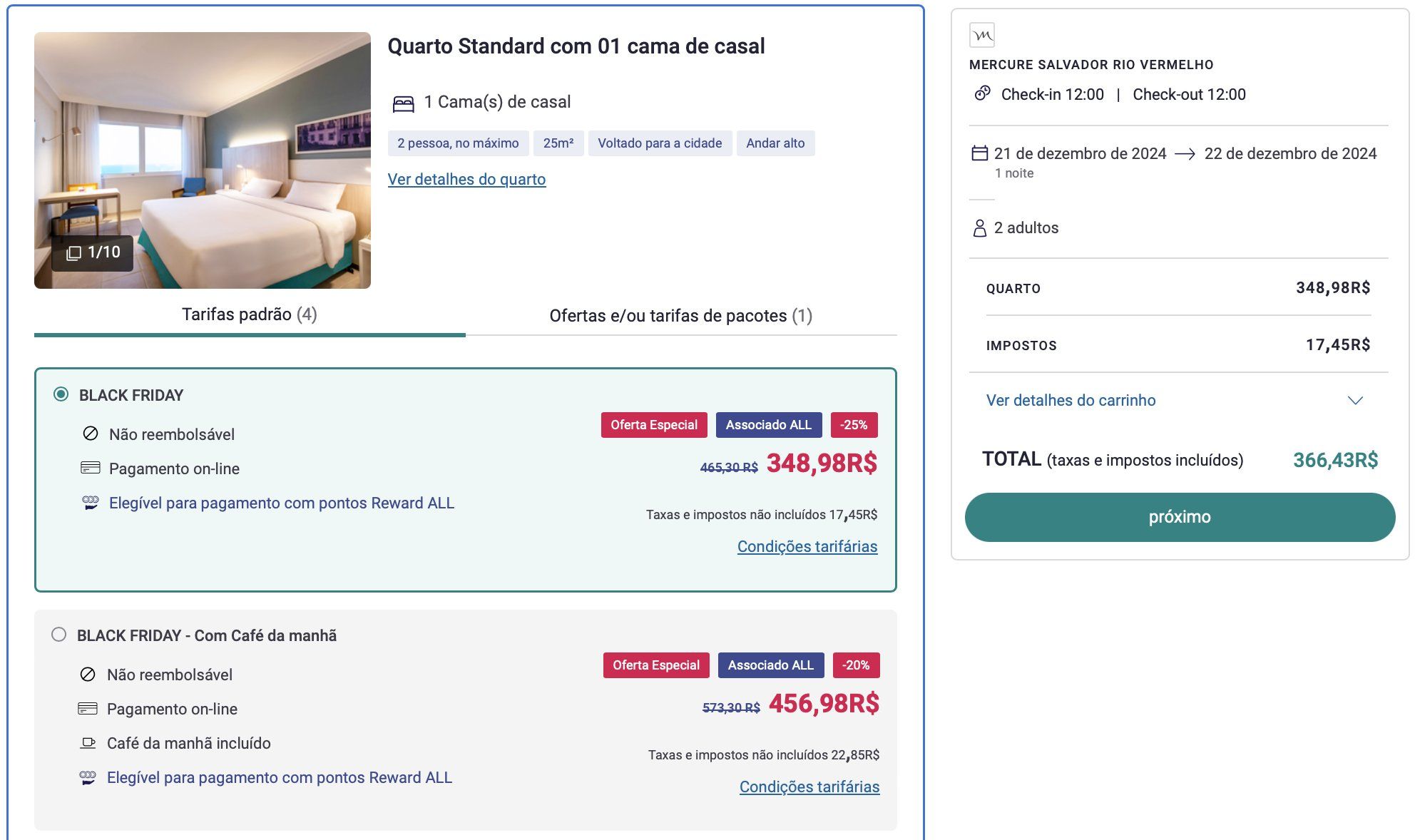Open Ver detalhes do carrinho
This screenshot has width=1415, height=840.
tap(1071, 401)
